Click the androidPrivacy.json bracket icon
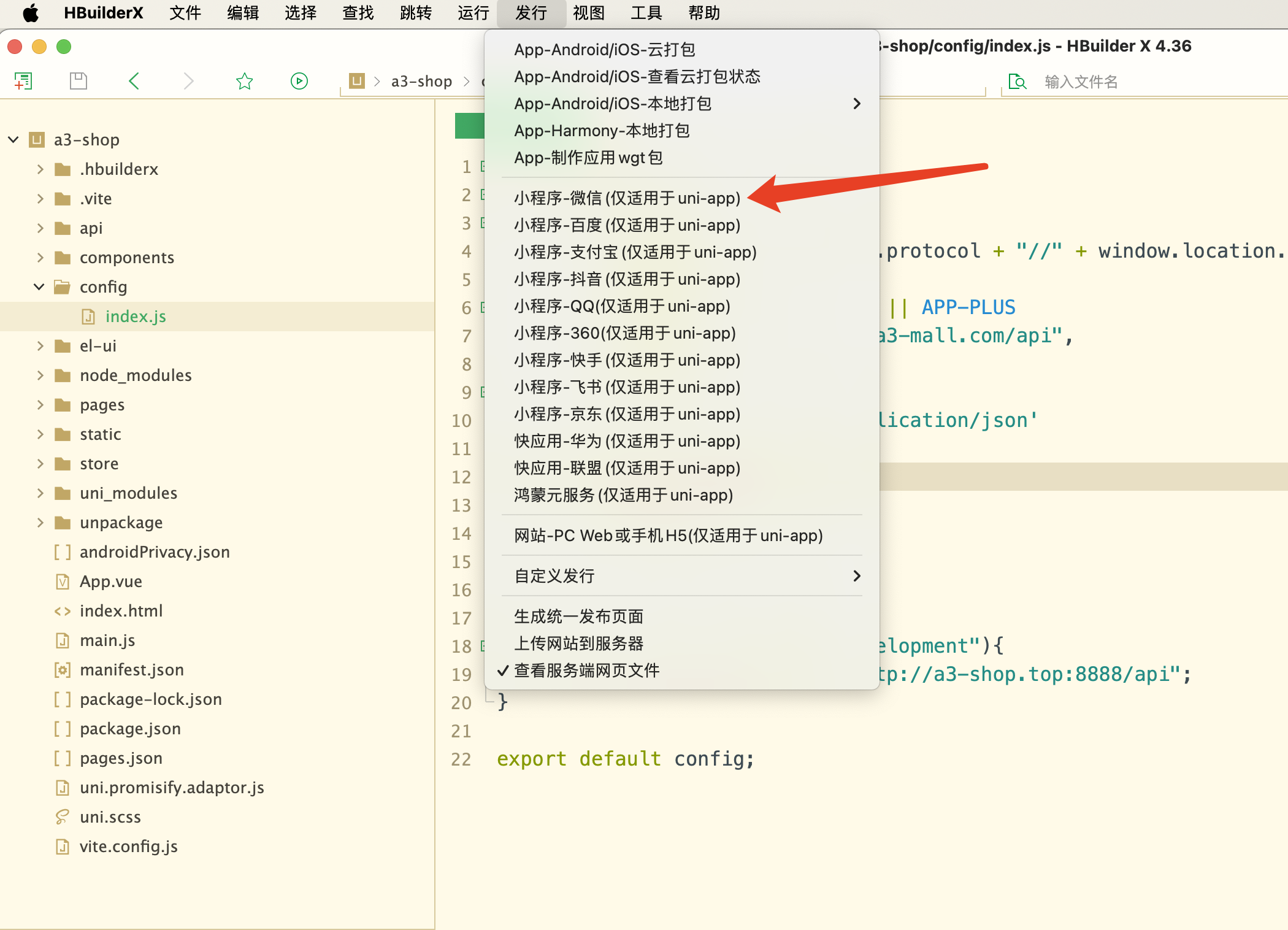Viewport: 1288px width, 930px height. tap(63, 552)
